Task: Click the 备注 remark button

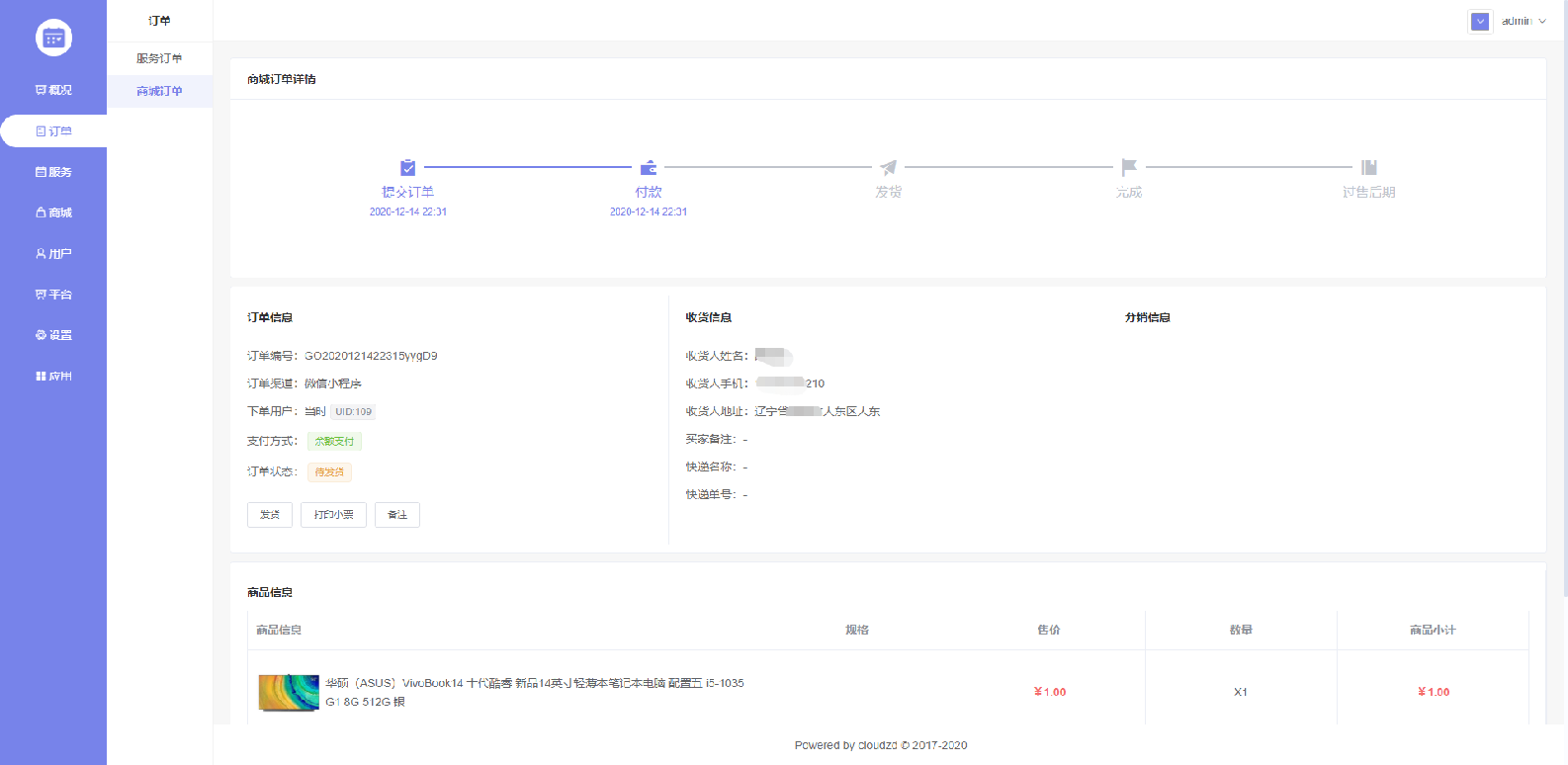Action: pos(397,515)
